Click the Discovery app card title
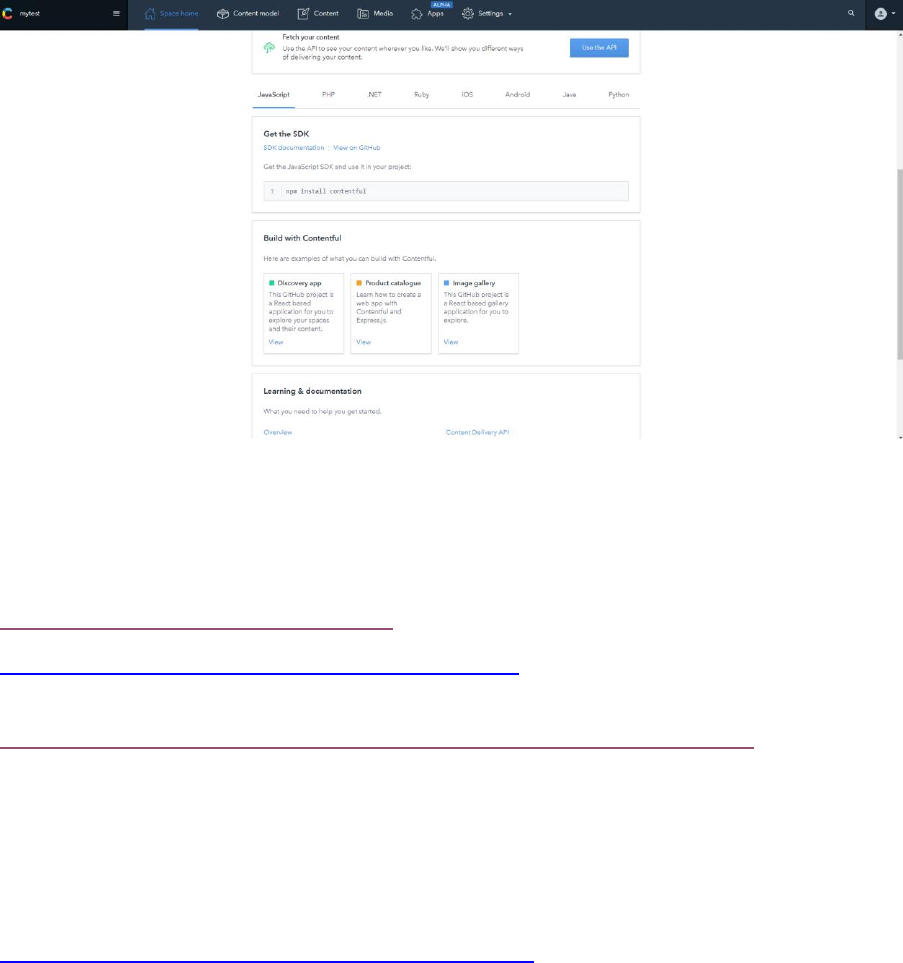Viewport: 903px width, 963px height. [x=299, y=283]
